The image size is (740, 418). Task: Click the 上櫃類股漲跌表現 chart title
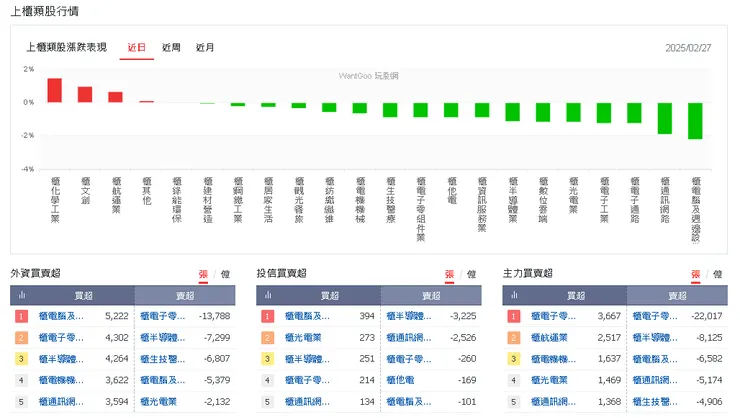(67, 47)
